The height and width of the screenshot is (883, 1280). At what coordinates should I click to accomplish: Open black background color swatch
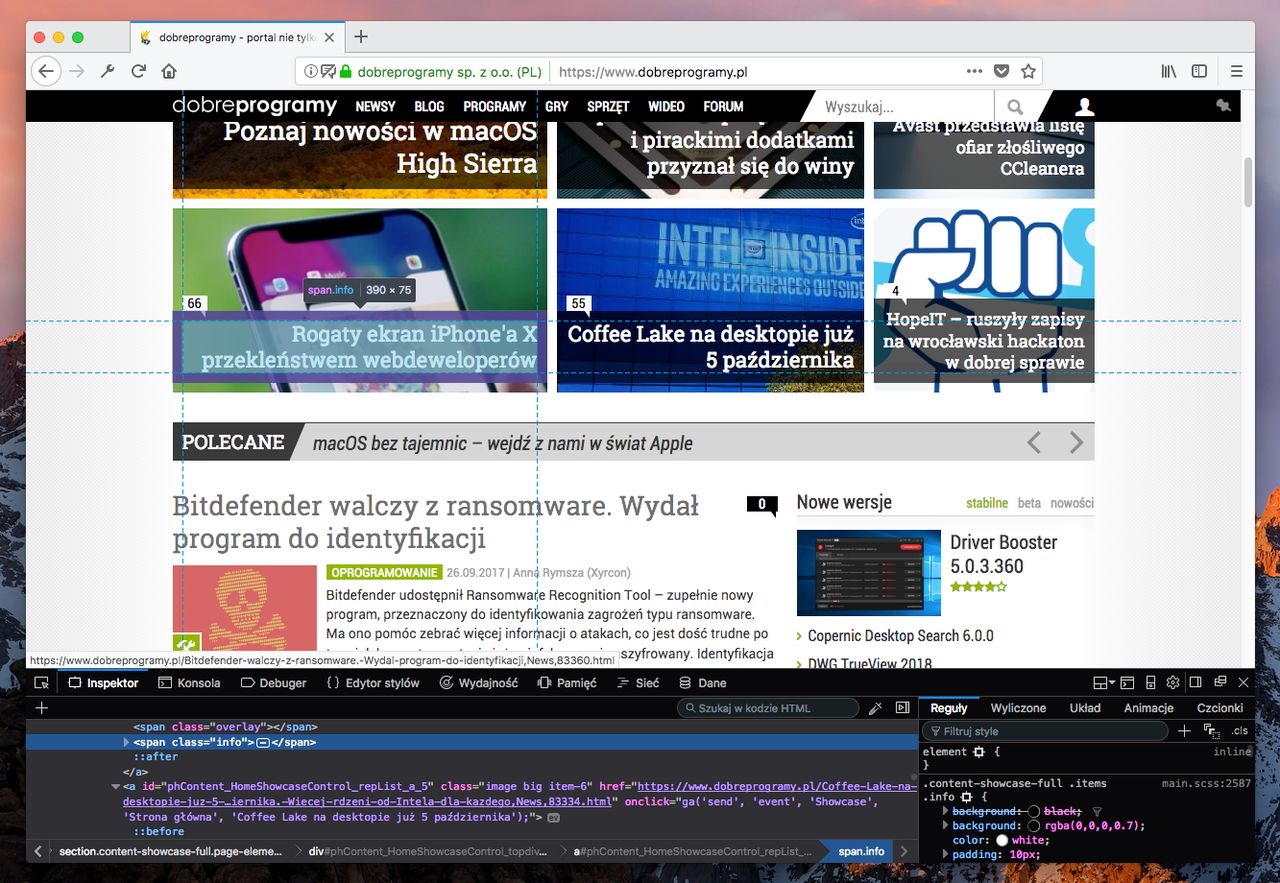click(1034, 811)
